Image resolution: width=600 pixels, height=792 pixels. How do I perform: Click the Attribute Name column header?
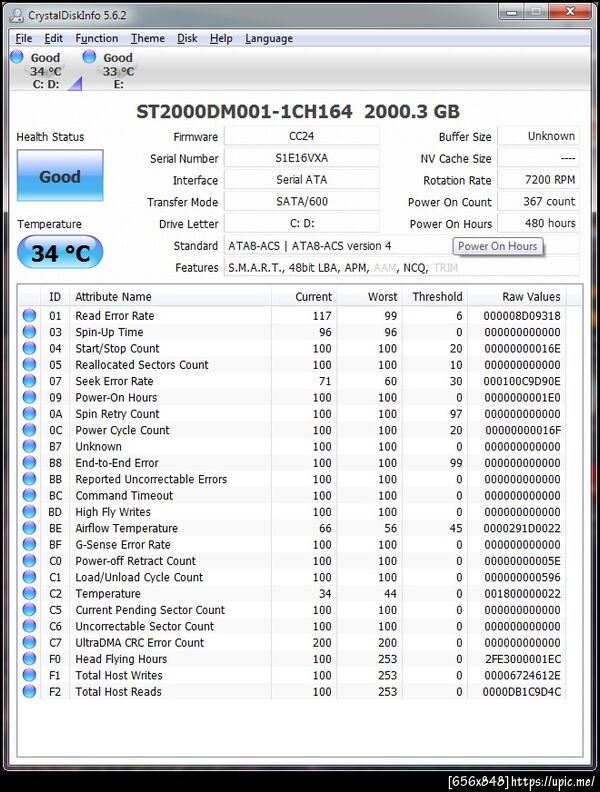pos(170,296)
